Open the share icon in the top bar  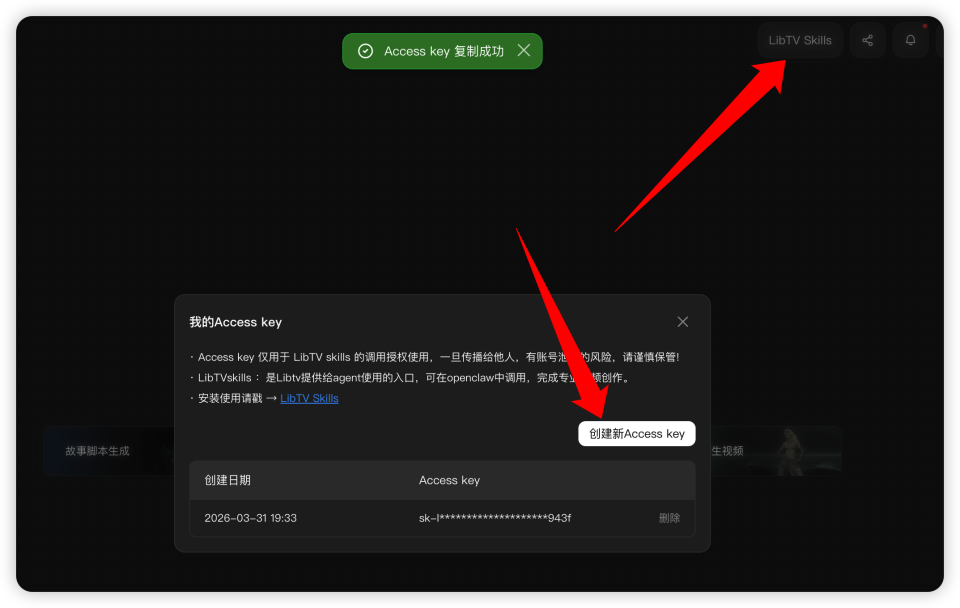pyautogui.click(x=867, y=40)
